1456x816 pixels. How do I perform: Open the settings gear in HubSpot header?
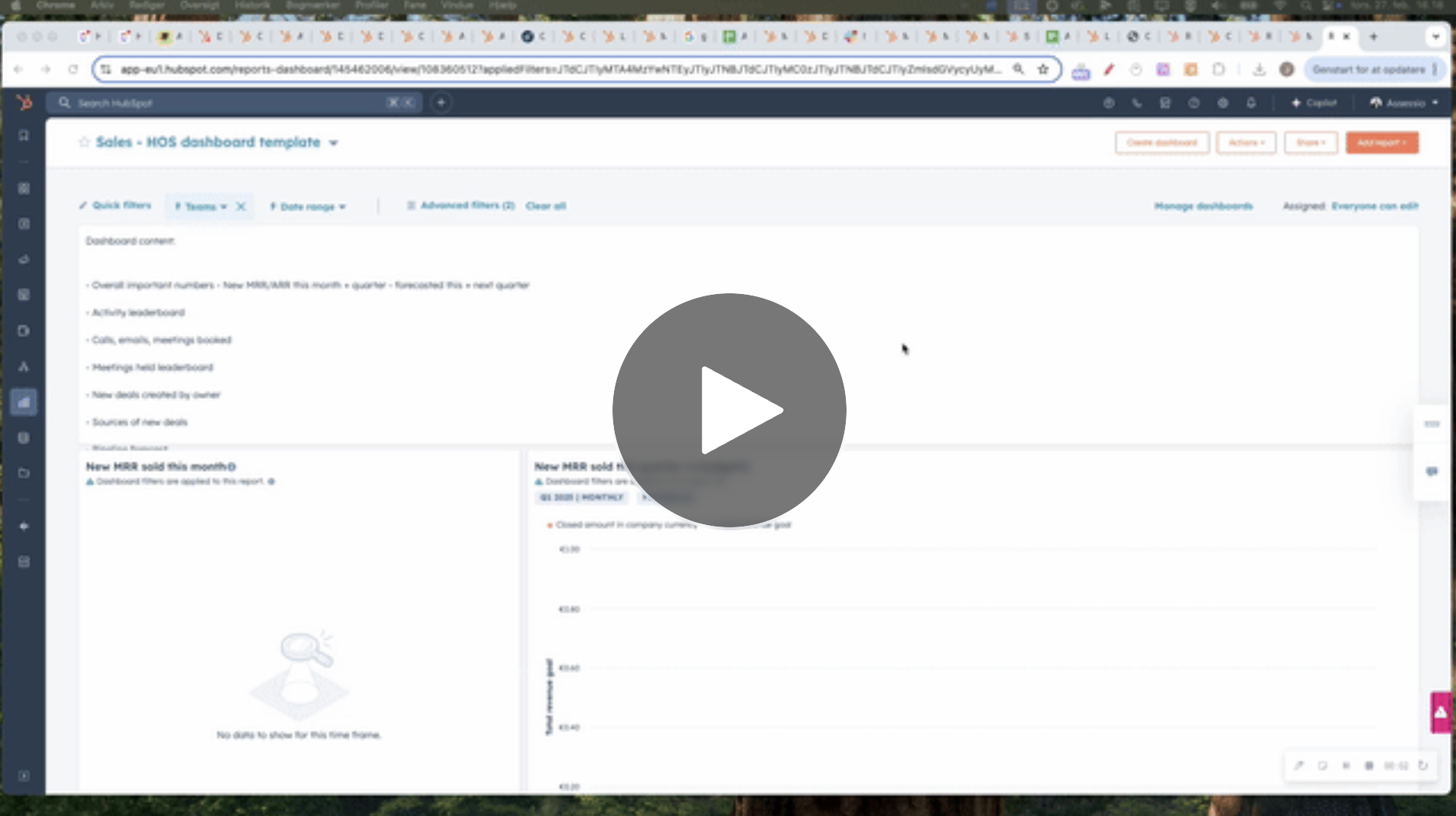point(1223,103)
